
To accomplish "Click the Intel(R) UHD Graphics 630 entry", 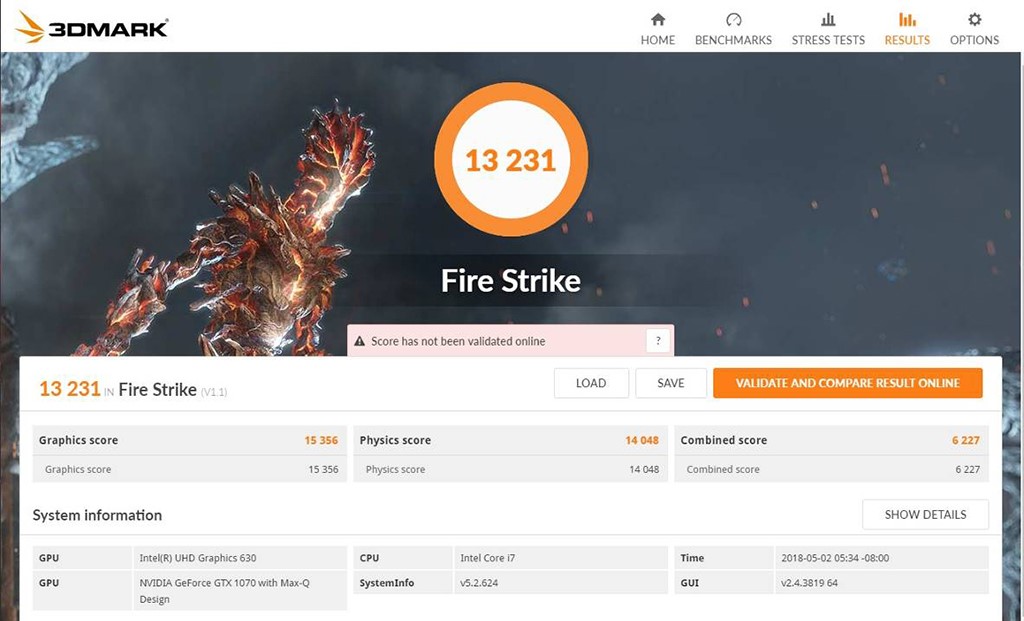I will click(198, 558).
